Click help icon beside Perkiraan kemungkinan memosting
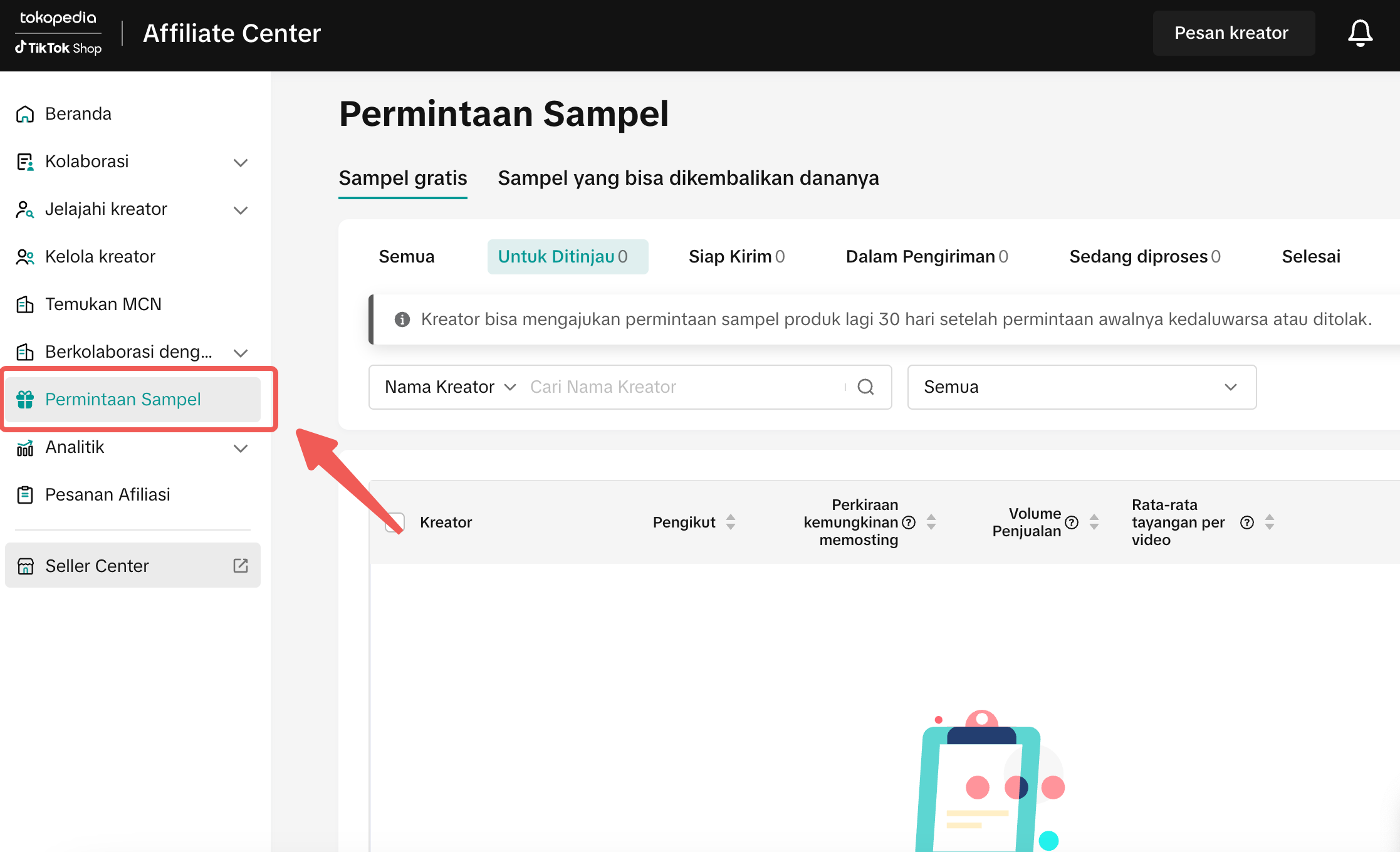 [909, 522]
